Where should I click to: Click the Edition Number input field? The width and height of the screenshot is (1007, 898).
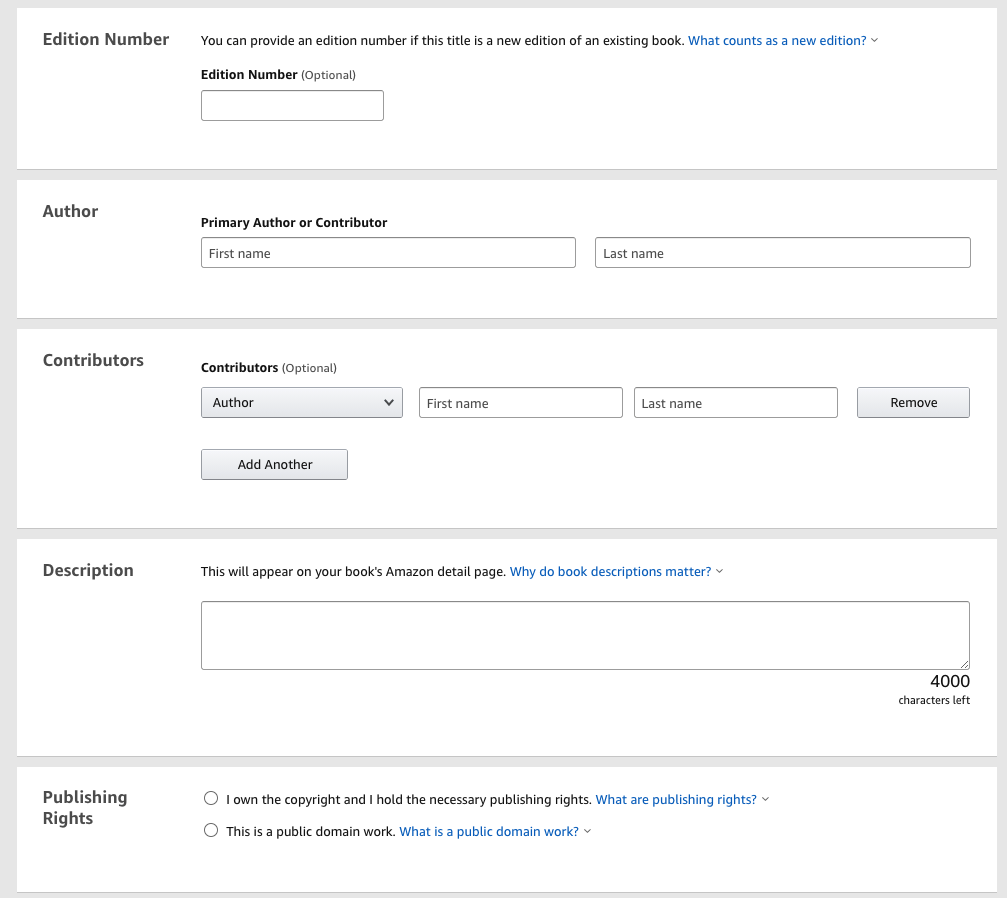[x=292, y=106]
